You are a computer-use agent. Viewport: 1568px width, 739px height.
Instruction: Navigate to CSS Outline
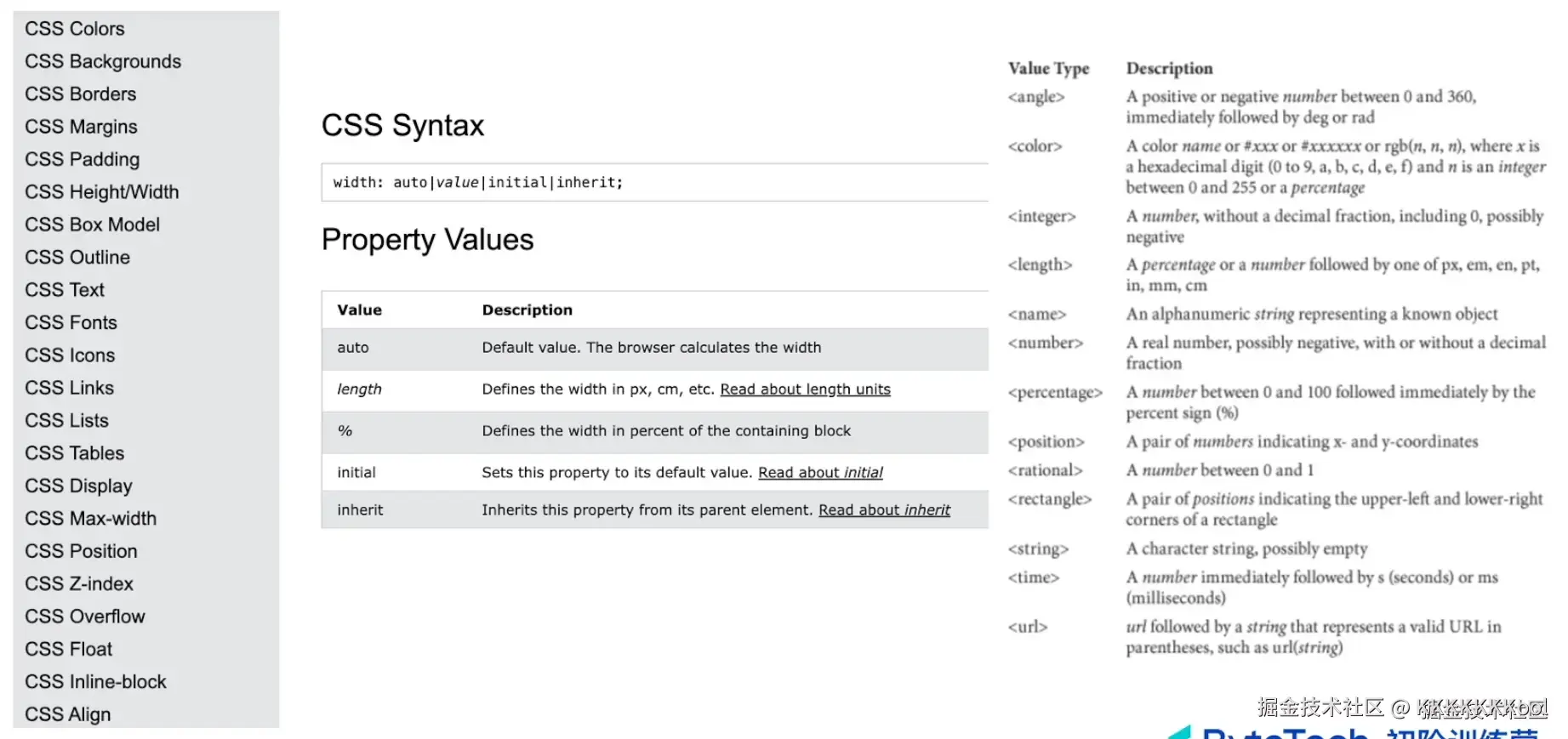pos(77,257)
